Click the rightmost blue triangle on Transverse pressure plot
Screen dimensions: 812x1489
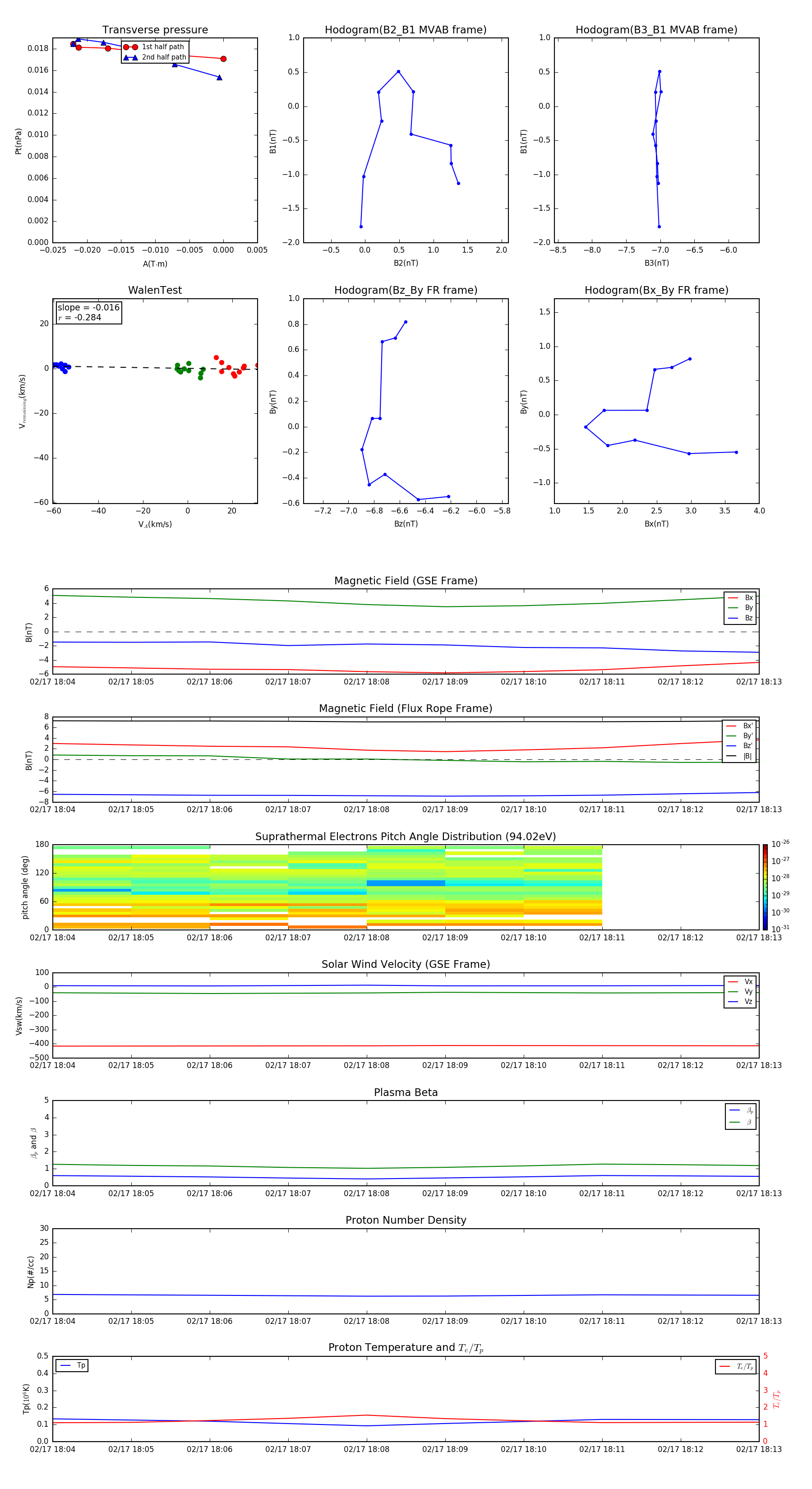(x=219, y=78)
